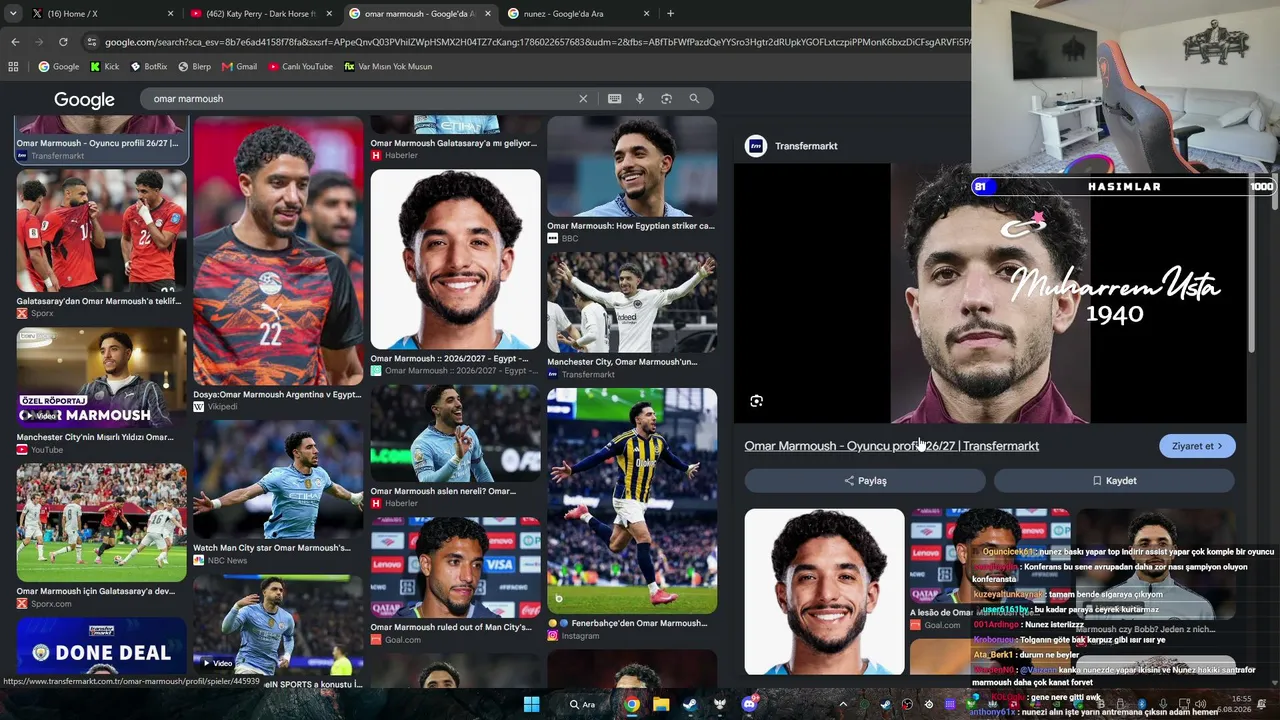
Task: Clear the Google search box text
Action: 583,99
